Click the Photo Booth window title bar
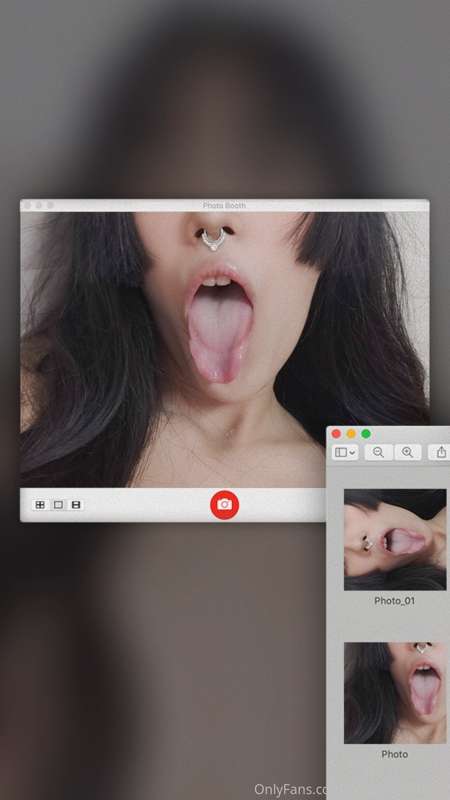 [224, 205]
